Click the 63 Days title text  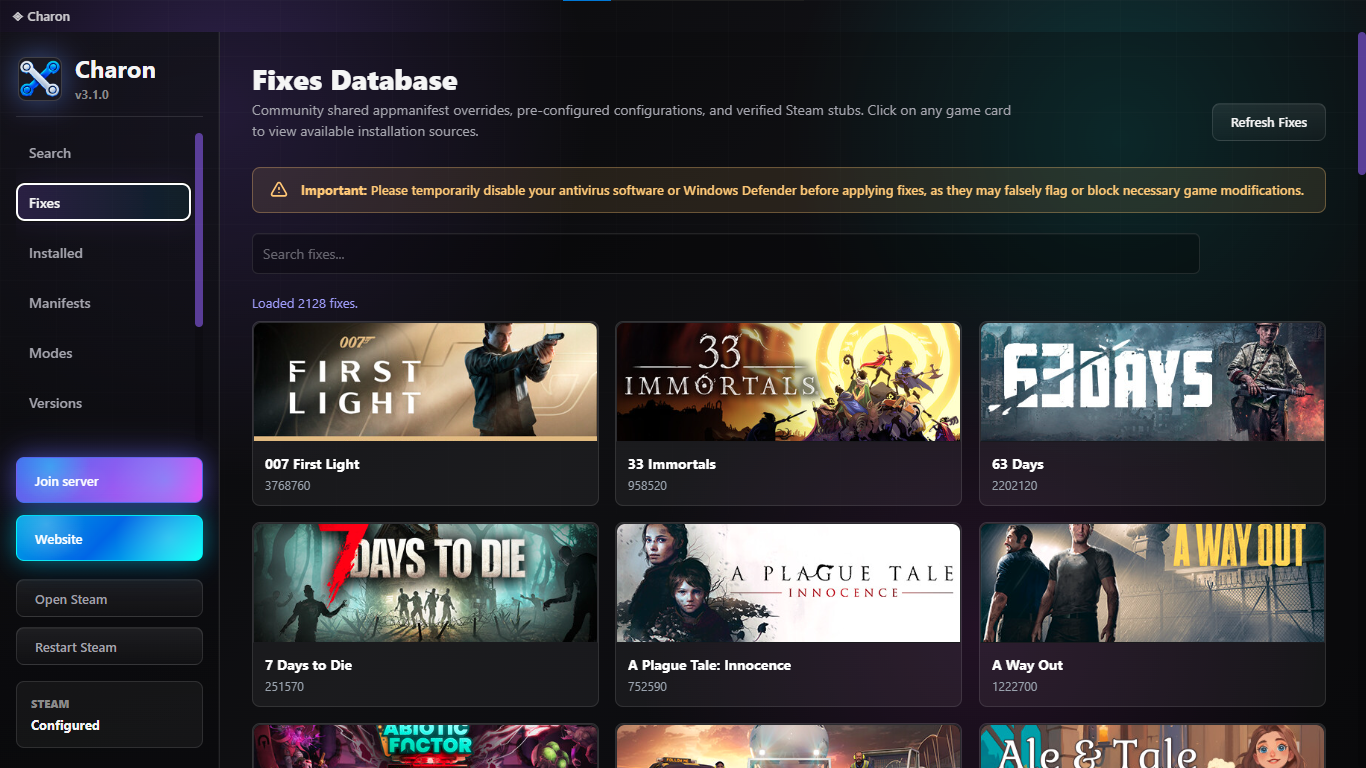tap(1017, 464)
